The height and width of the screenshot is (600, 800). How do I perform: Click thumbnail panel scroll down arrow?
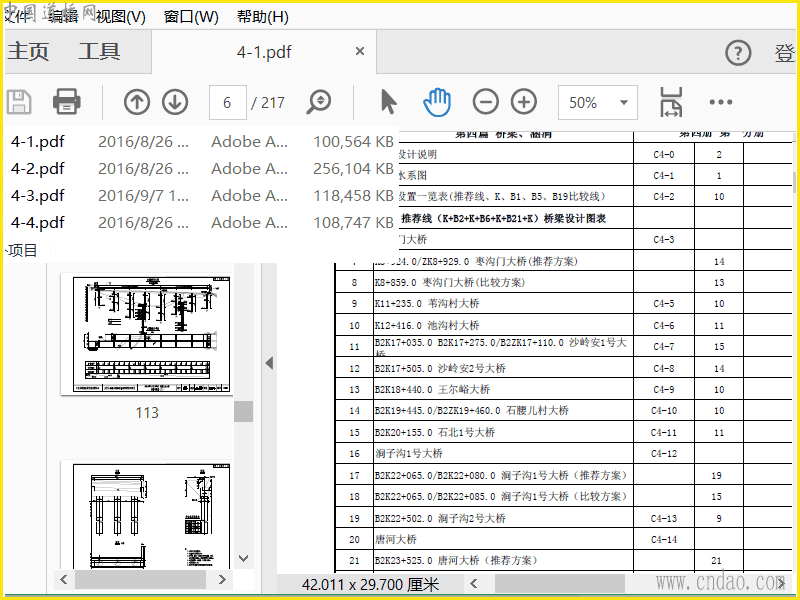[244, 559]
